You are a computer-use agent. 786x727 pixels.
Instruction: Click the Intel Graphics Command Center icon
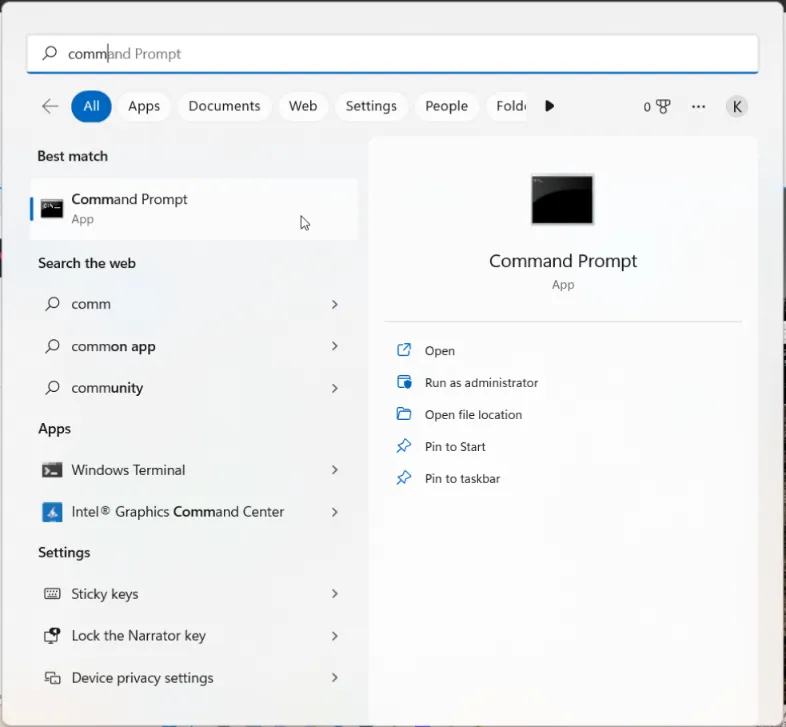52,512
